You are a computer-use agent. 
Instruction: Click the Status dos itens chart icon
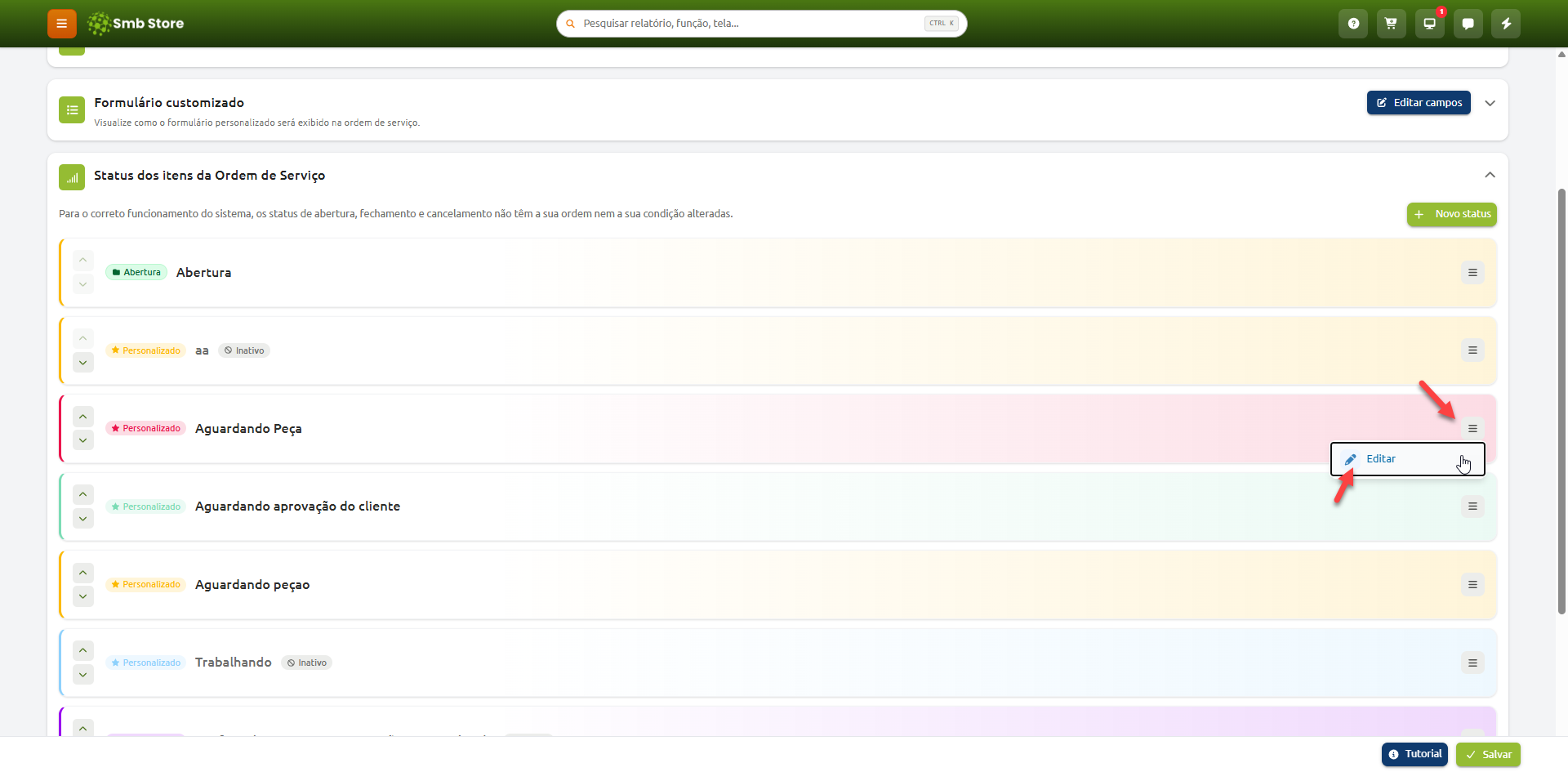(x=72, y=176)
